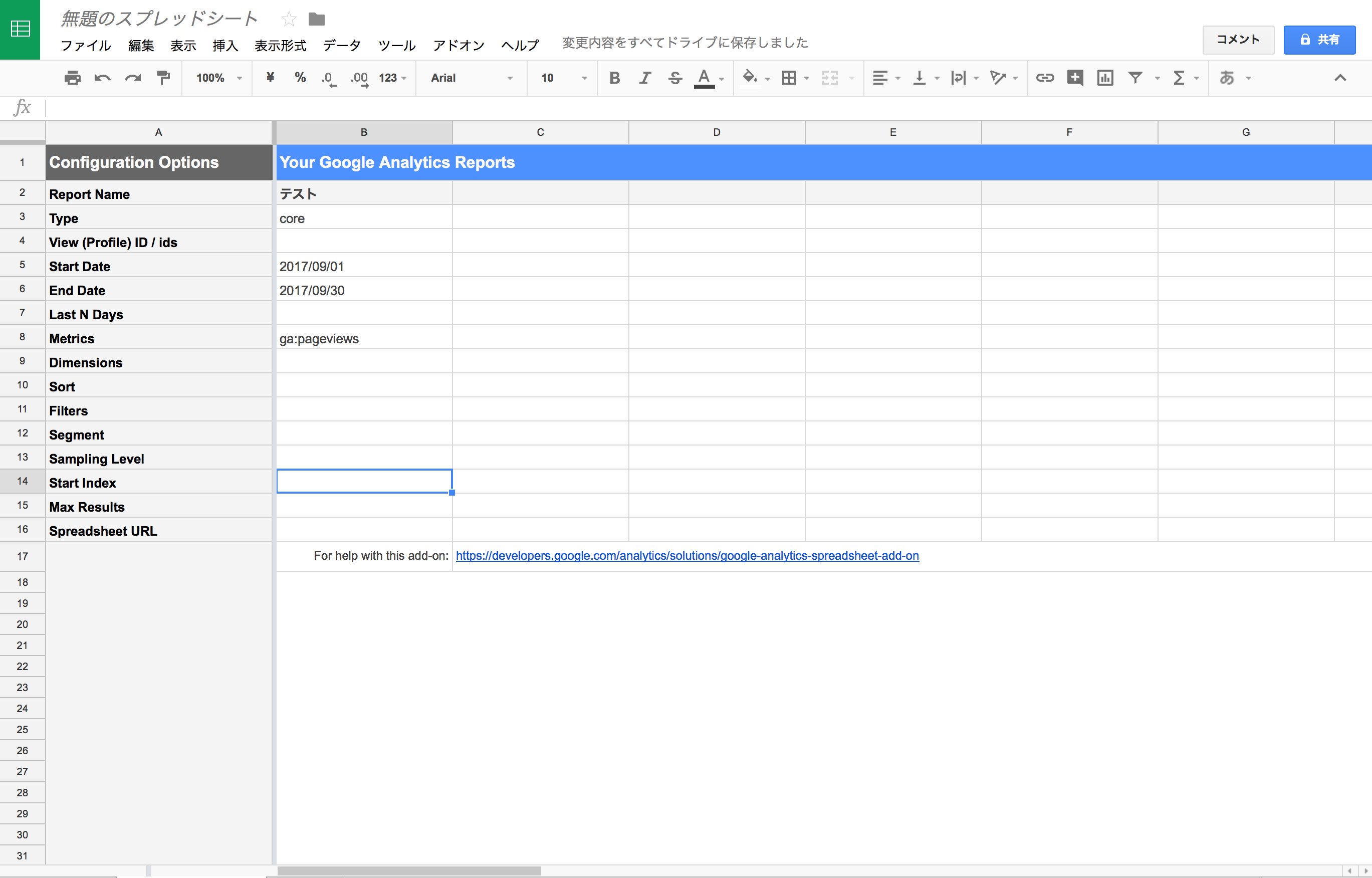Toggle italic formatting
This screenshot has height=878, width=1372.
click(645, 78)
